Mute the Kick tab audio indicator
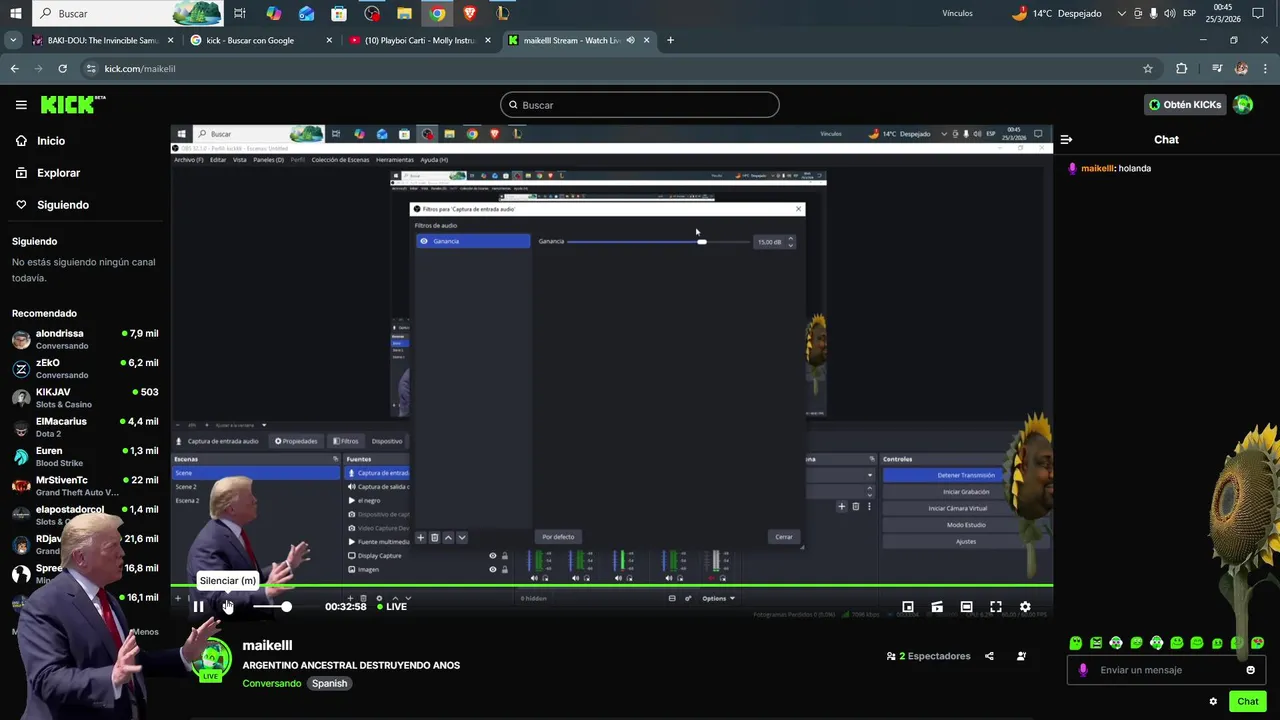This screenshot has height=720, width=1280. [x=630, y=41]
